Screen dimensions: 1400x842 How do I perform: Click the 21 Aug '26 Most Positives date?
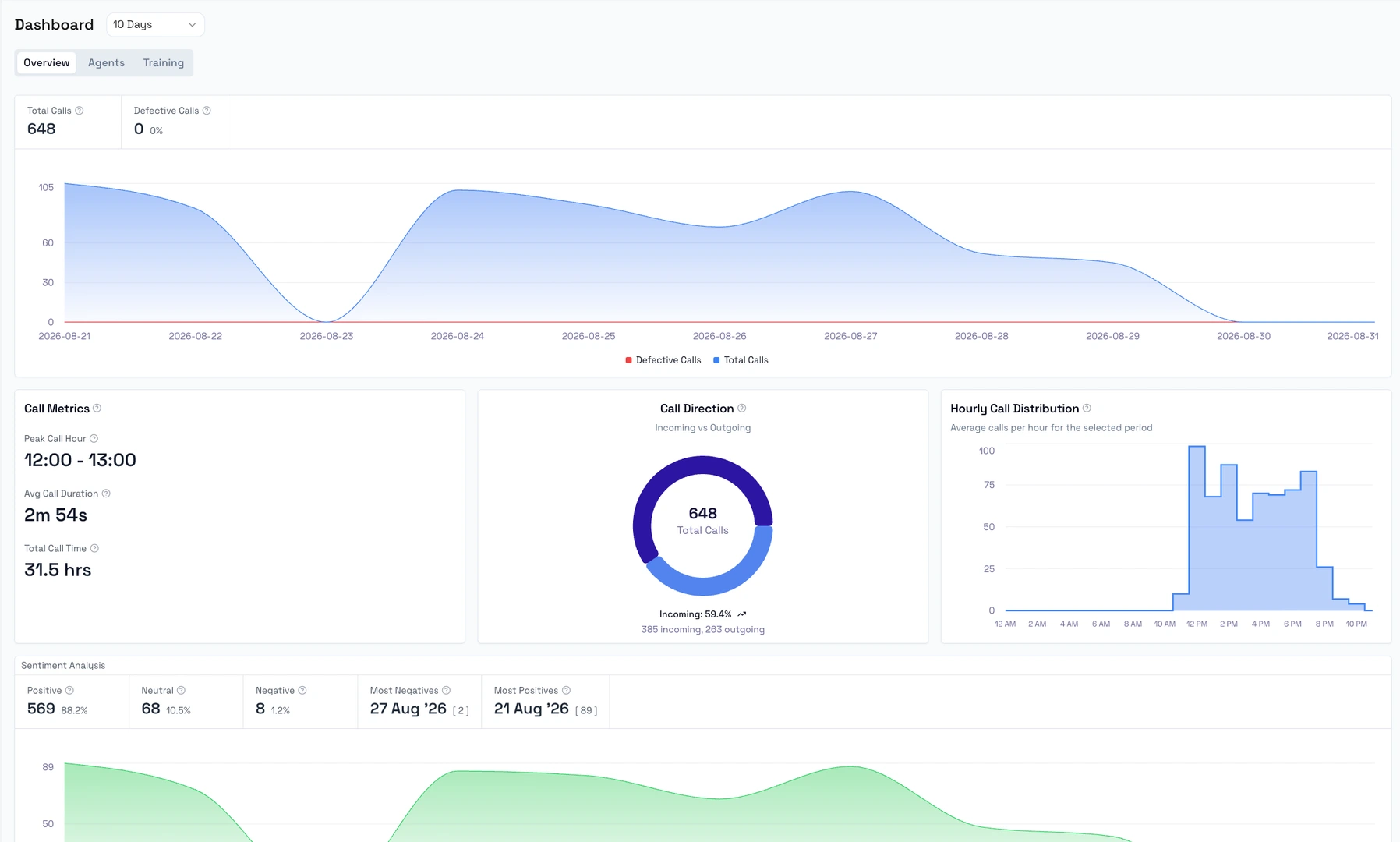532,709
